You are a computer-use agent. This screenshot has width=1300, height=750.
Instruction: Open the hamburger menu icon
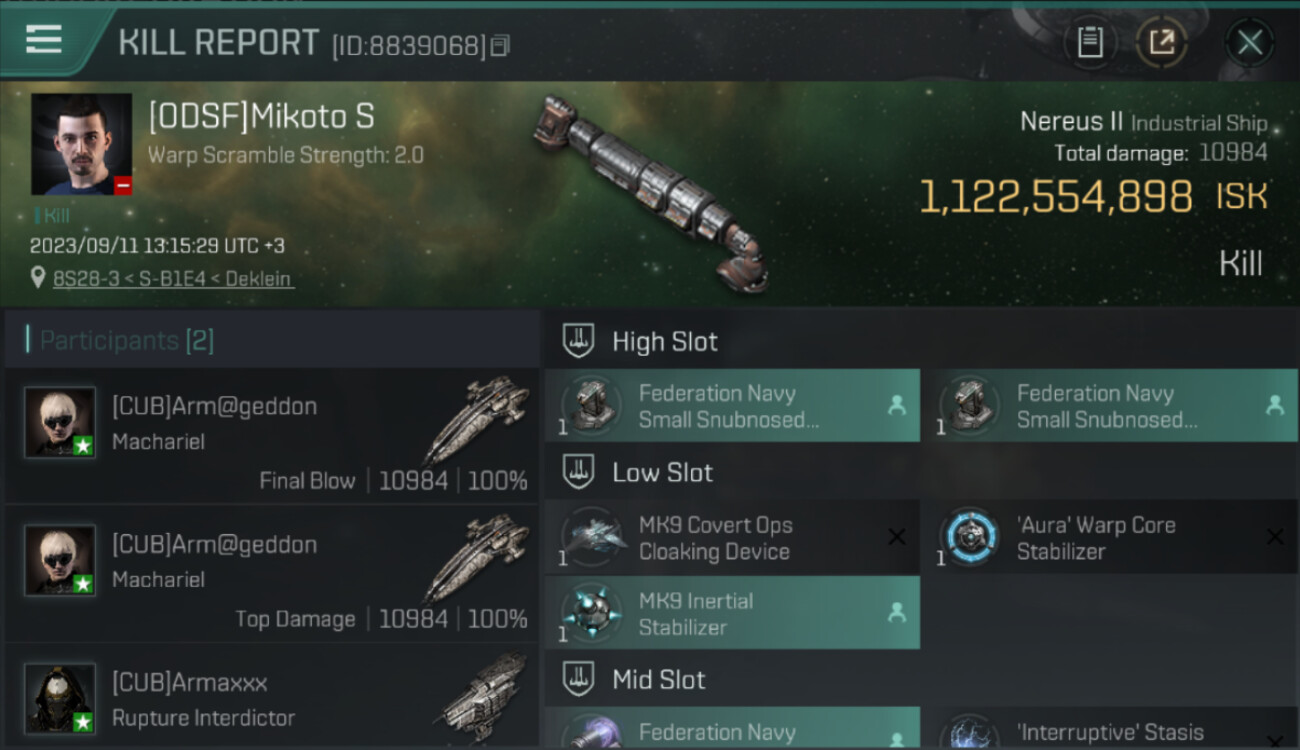tap(44, 40)
